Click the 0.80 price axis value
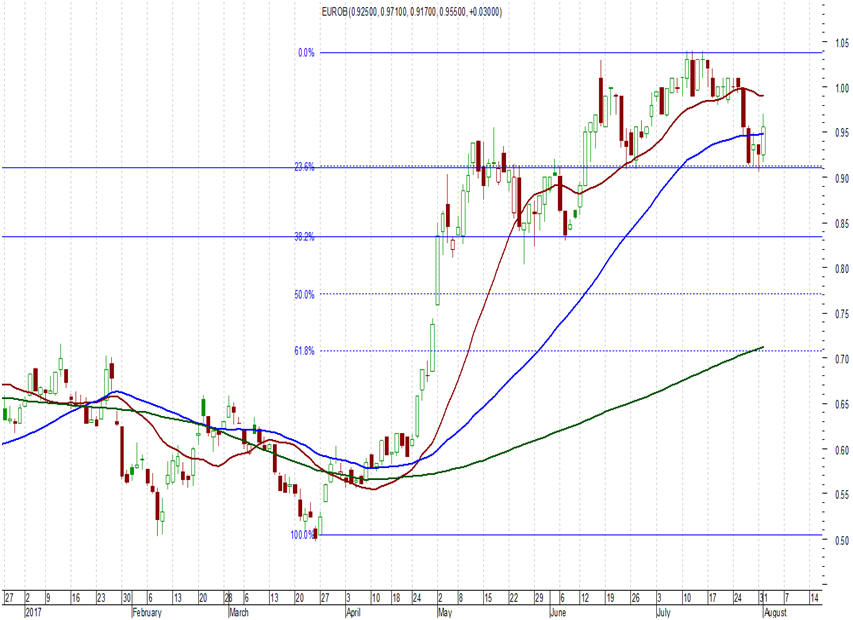 (x=842, y=268)
